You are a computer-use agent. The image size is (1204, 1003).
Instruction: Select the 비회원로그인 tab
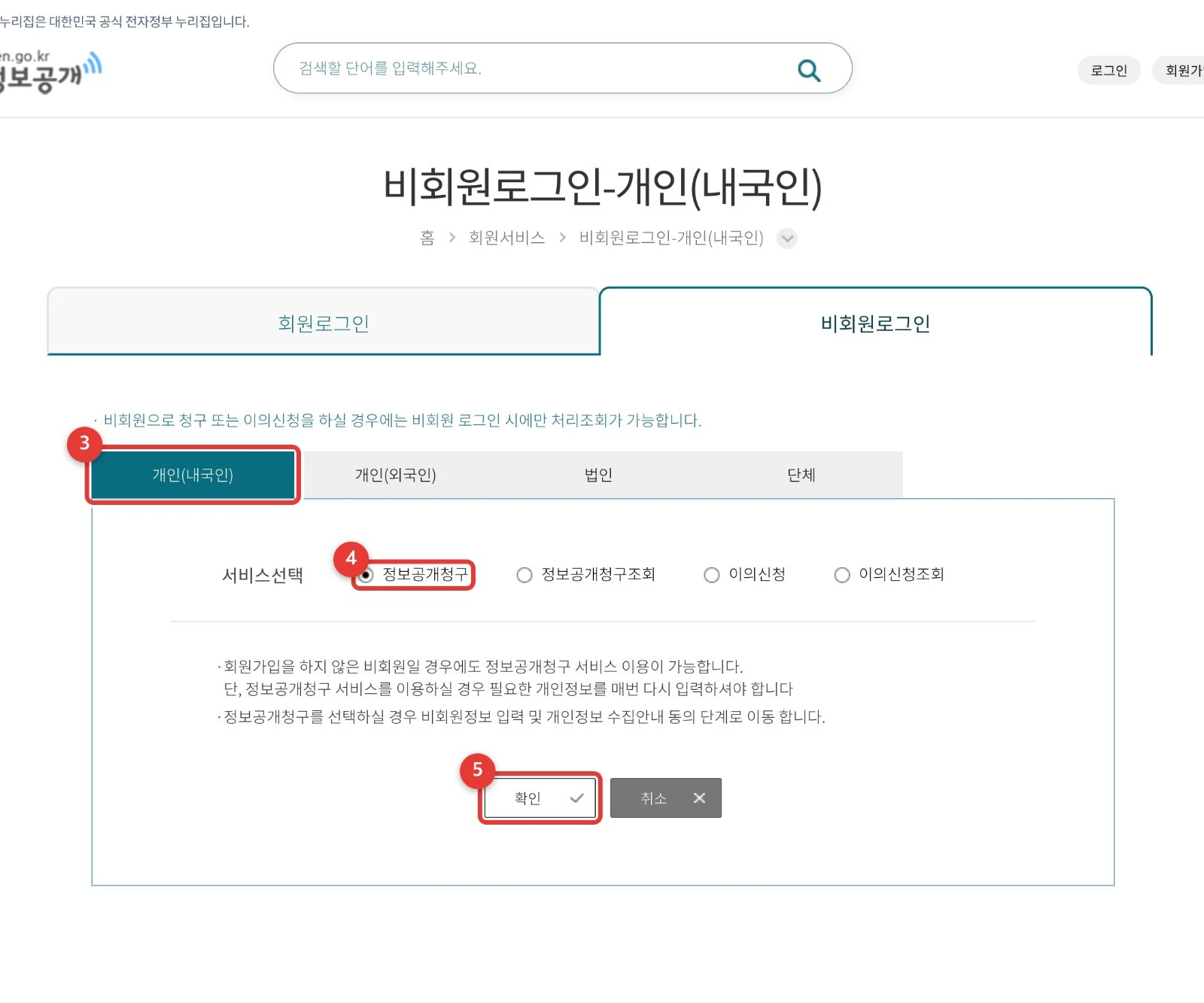click(x=876, y=322)
